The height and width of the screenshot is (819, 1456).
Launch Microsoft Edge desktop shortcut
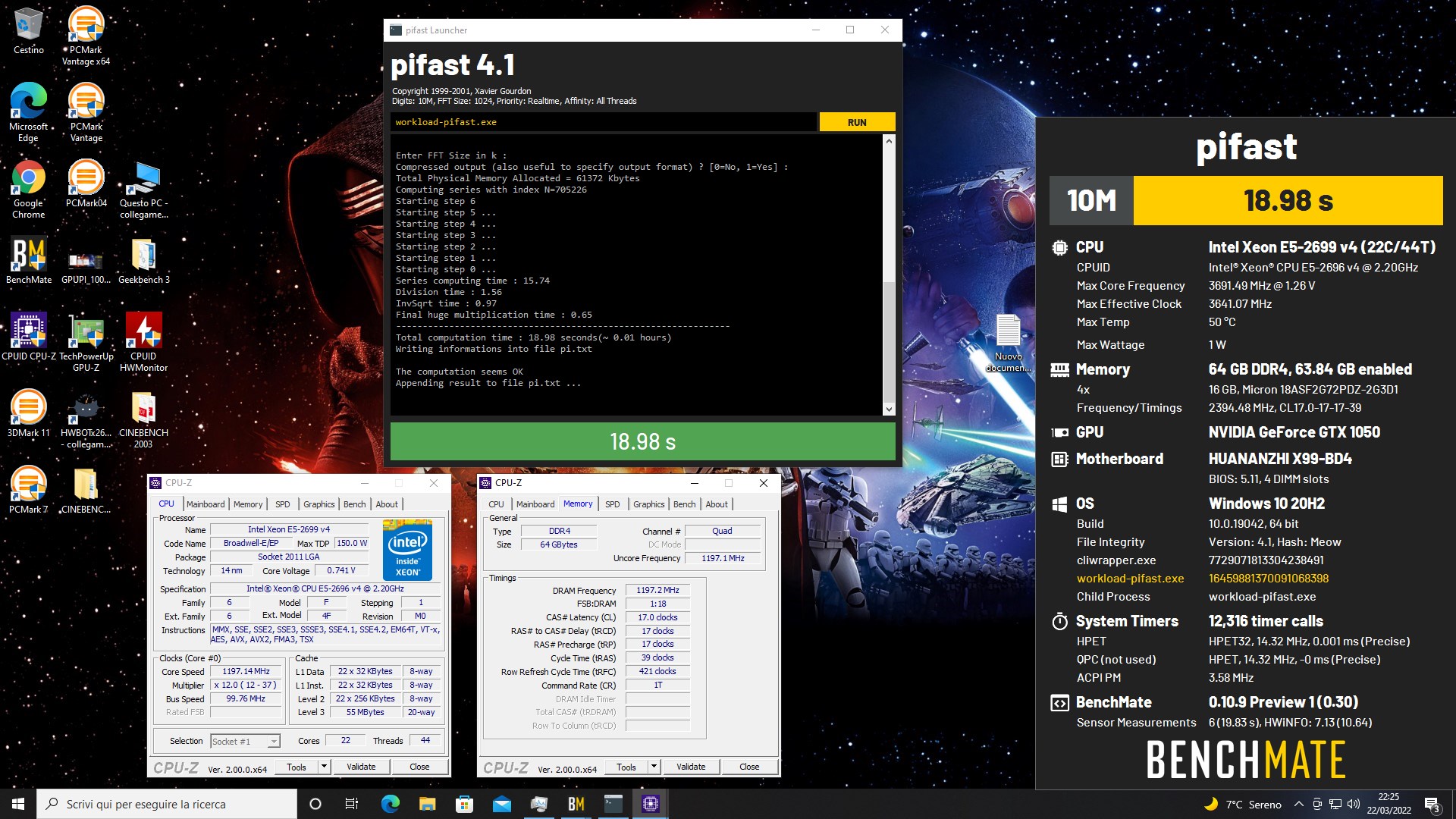[28, 112]
